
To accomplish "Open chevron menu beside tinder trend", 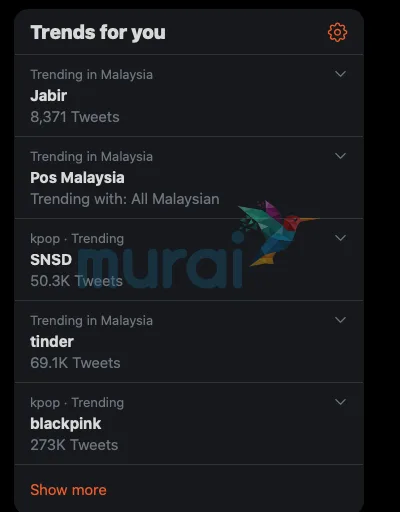I will pos(340,320).
